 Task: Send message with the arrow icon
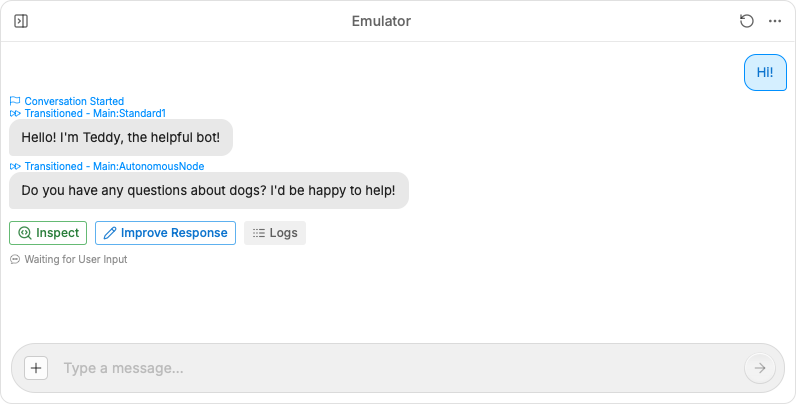760,368
